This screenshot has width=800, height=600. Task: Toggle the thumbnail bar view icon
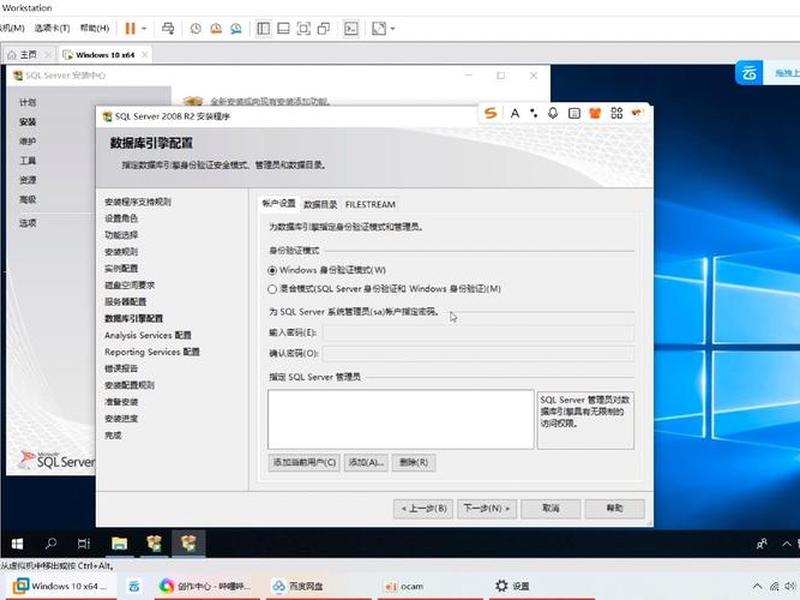(283, 29)
